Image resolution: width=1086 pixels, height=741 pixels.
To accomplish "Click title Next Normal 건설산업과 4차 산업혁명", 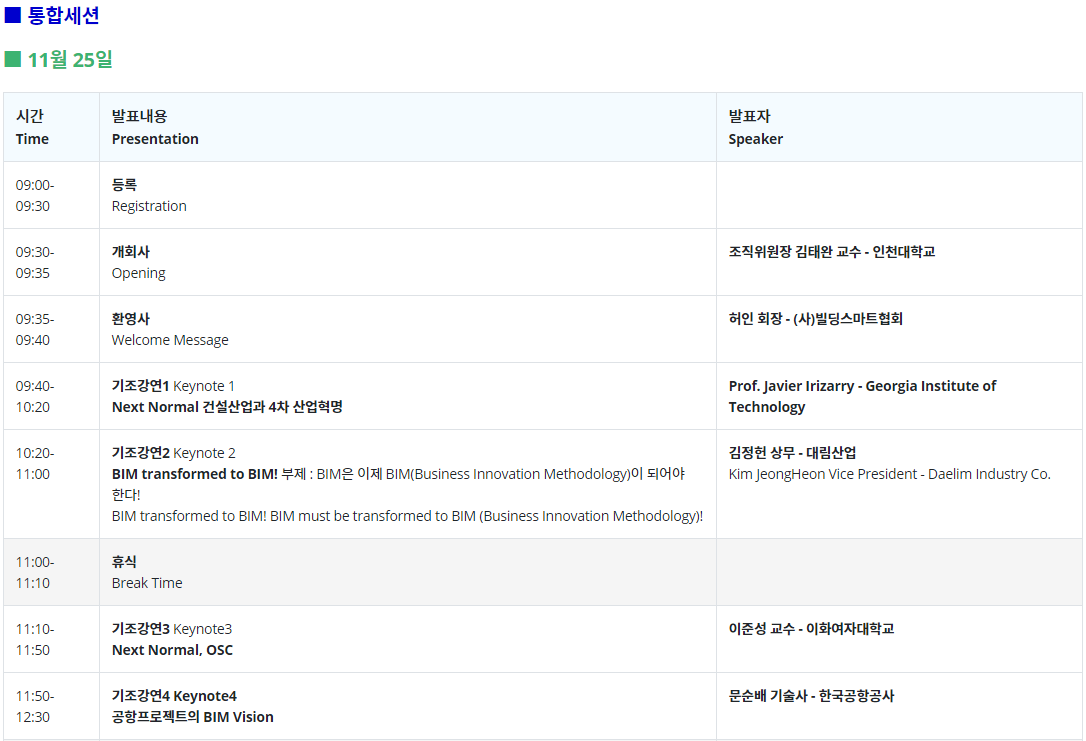I will tap(227, 407).
